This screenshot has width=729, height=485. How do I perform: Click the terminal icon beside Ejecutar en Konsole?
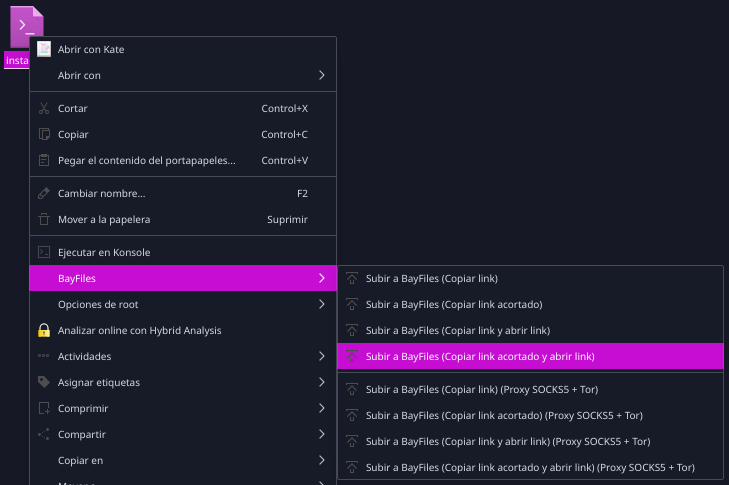tap(44, 252)
